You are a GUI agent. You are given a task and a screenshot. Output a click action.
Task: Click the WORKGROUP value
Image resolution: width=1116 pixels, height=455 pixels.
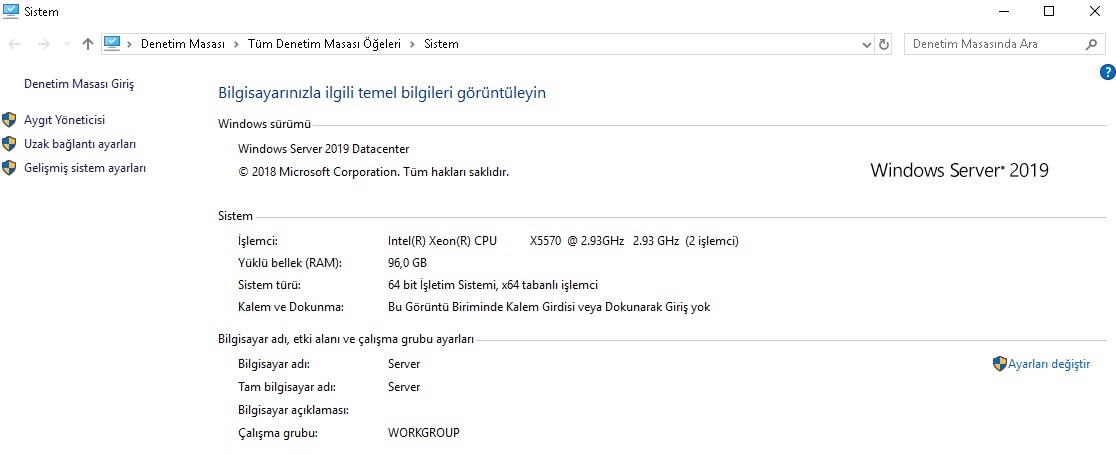[423, 432]
